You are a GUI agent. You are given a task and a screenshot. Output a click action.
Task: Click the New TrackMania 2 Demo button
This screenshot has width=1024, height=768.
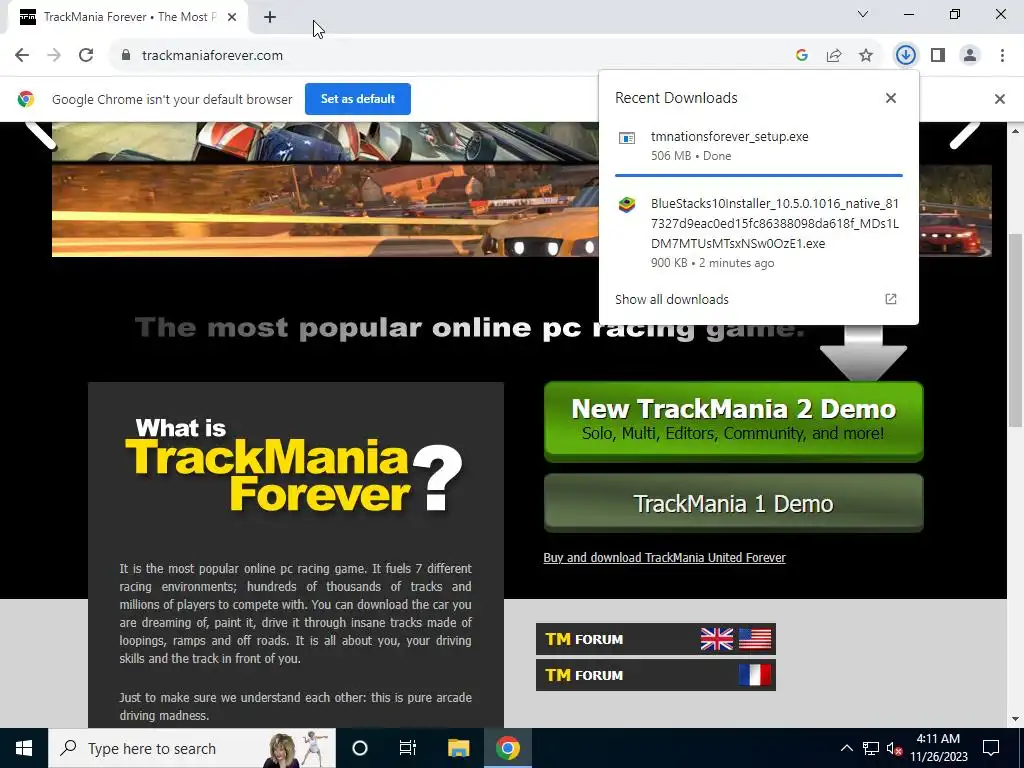733,421
